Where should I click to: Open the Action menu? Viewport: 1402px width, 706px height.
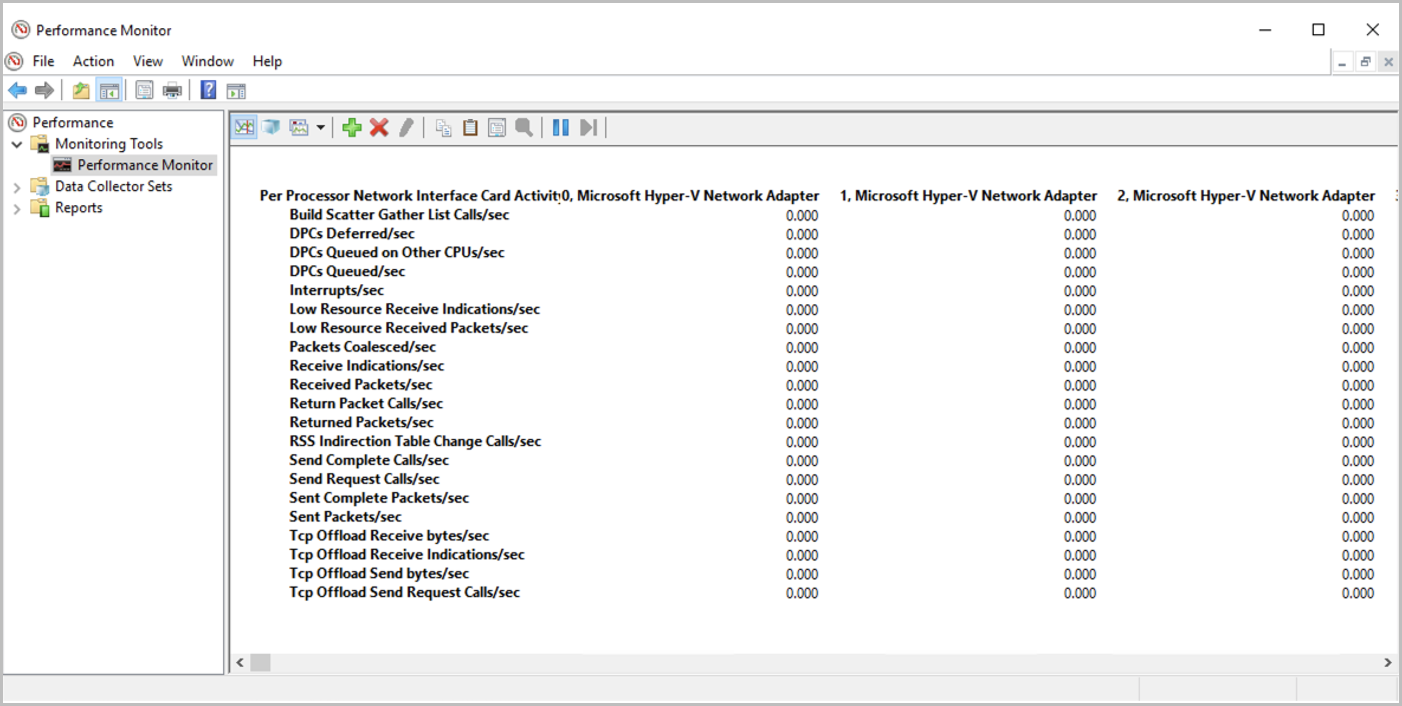(93, 61)
